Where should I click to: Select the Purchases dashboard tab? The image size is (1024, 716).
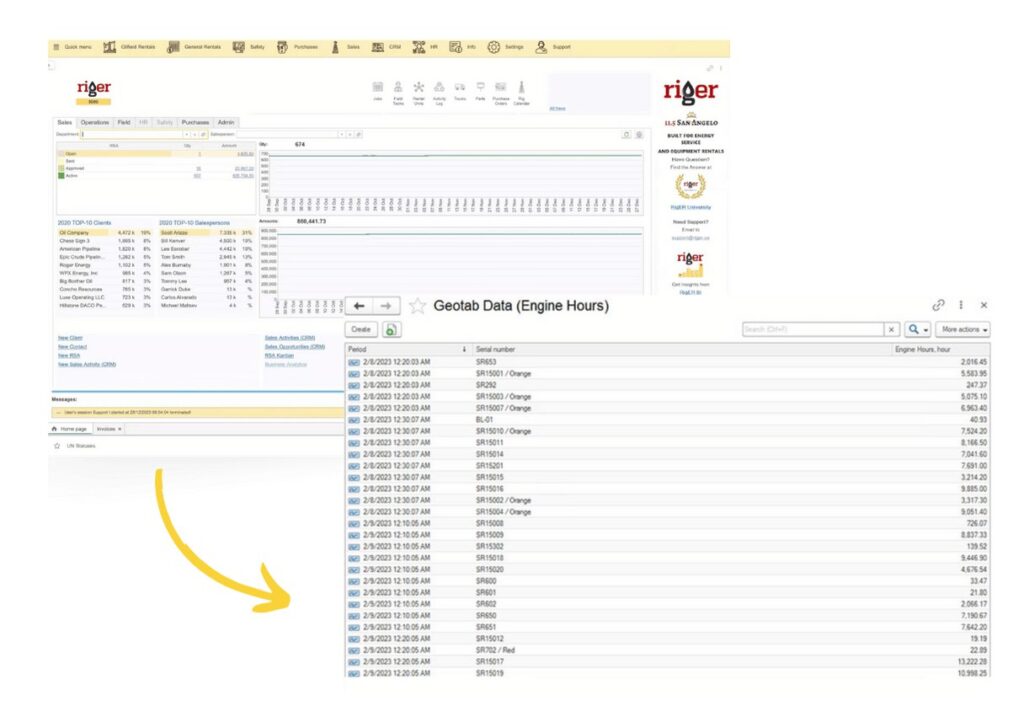coord(194,122)
